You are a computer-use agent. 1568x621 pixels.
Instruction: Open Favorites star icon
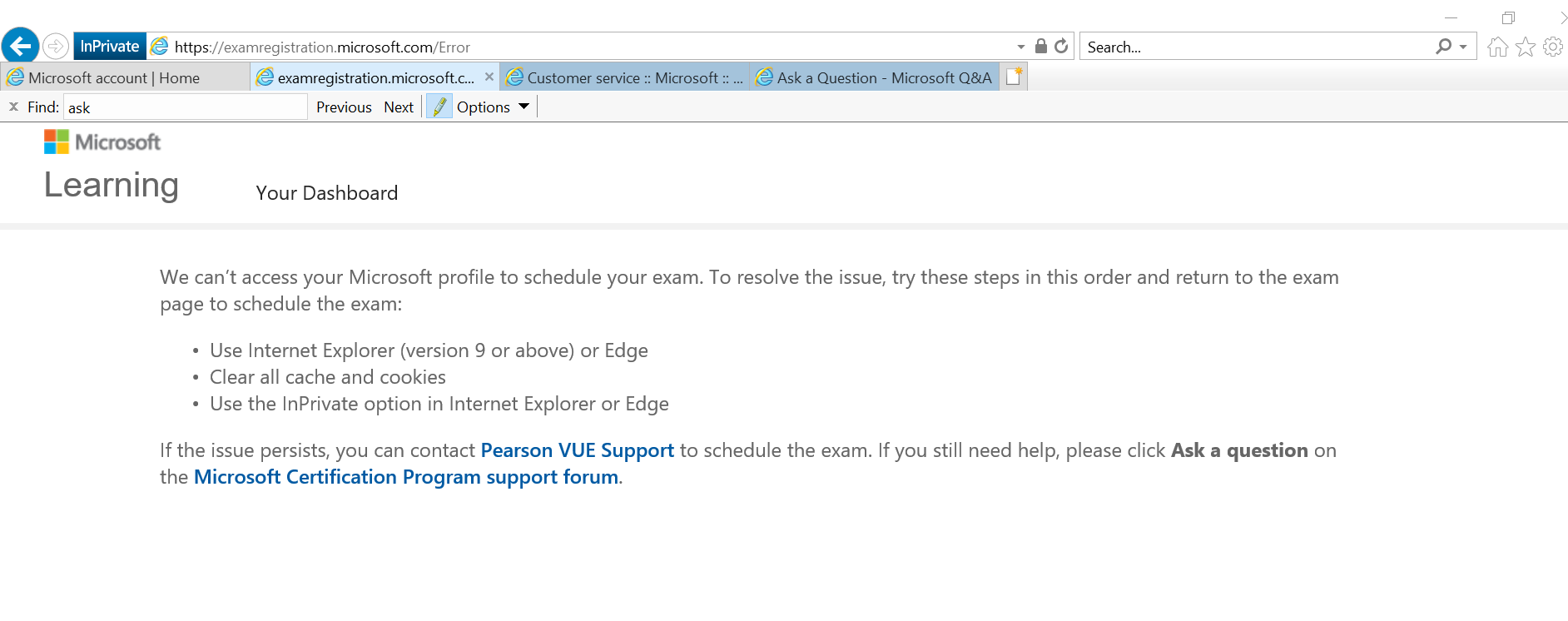pyautogui.click(x=1526, y=47)
